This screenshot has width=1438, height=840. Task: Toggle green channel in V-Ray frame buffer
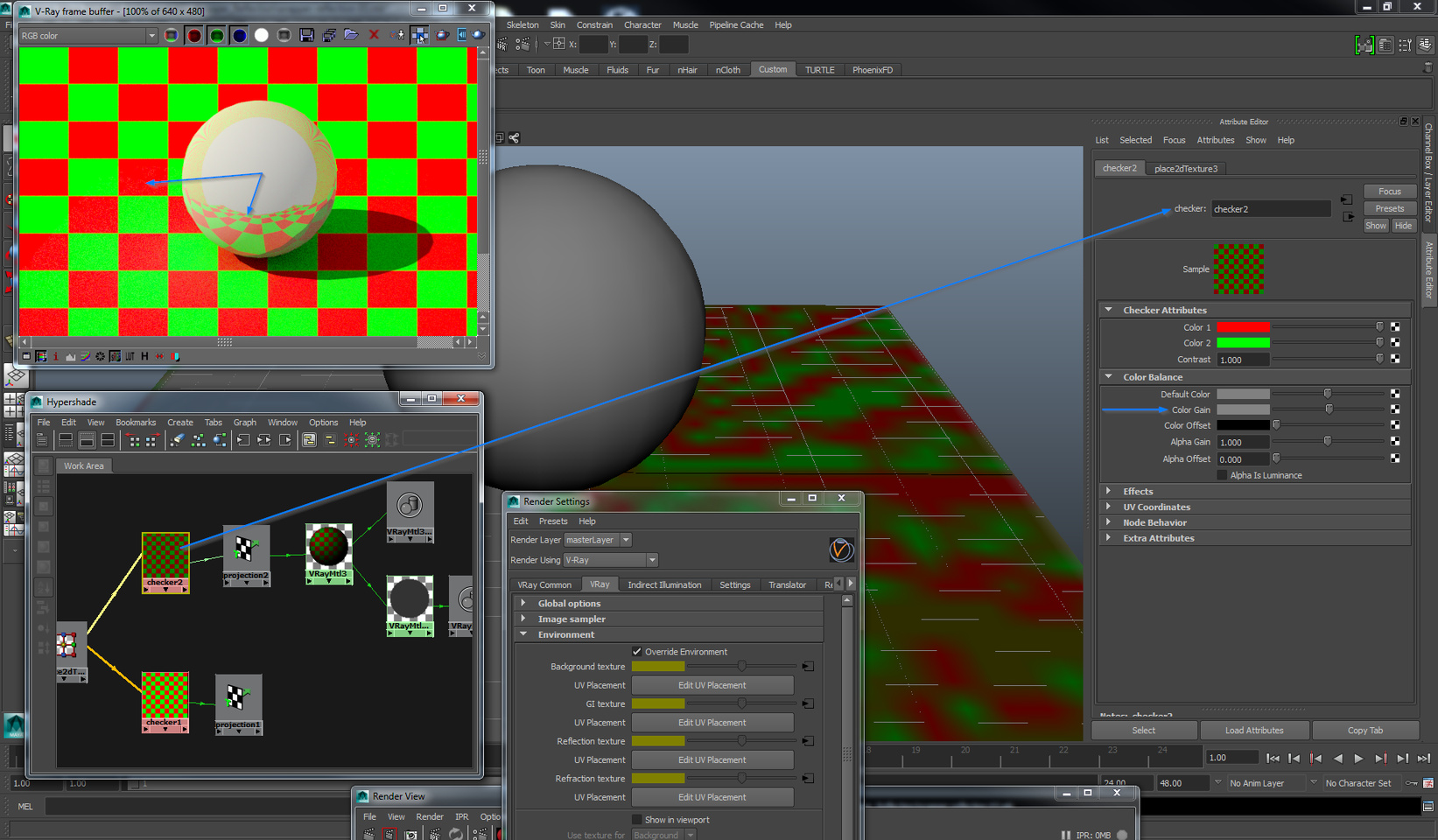(x=217, y=36)
